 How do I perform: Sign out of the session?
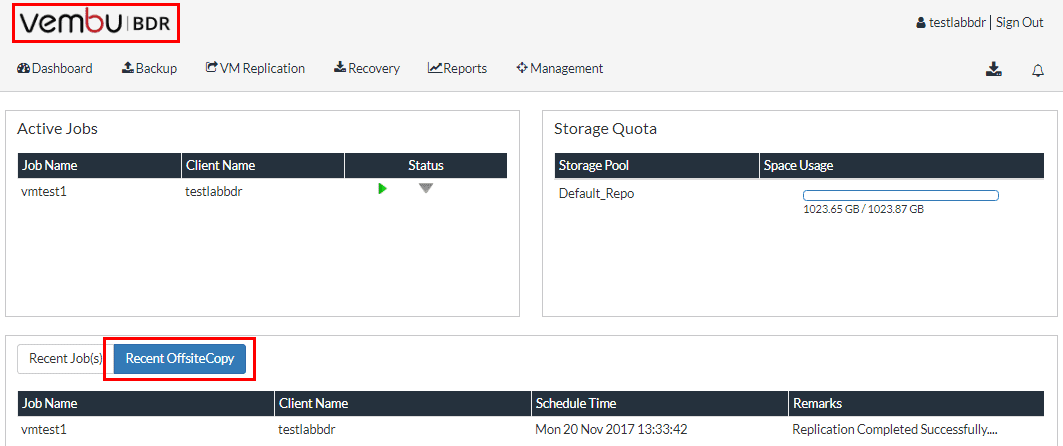coord(1019,23)
